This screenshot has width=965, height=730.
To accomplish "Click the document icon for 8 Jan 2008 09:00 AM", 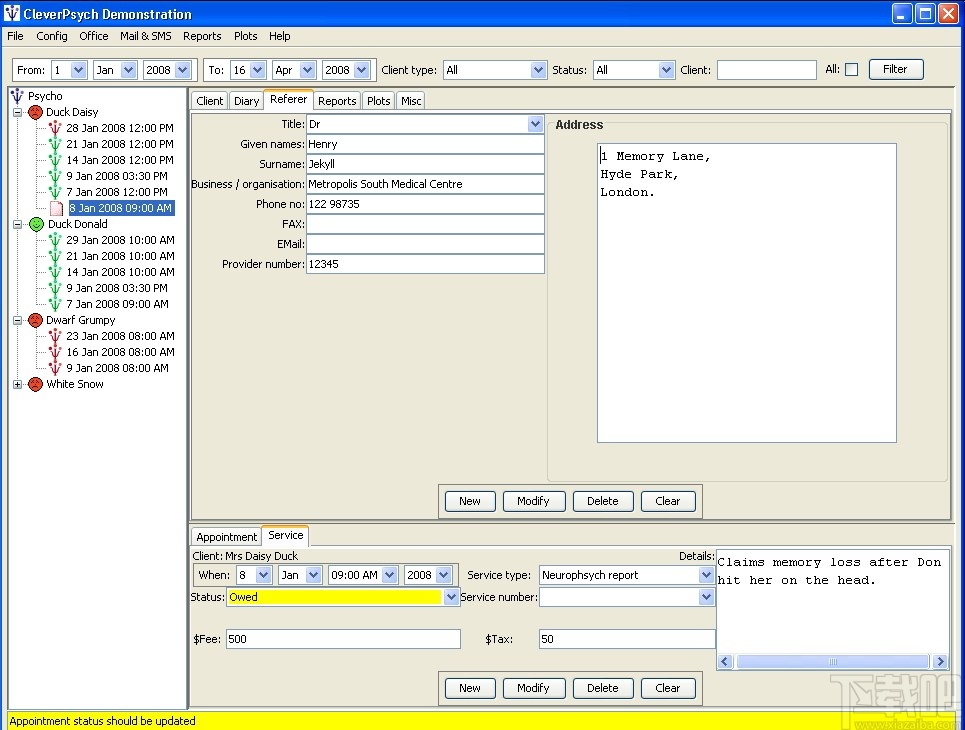I will coord(57,209).
